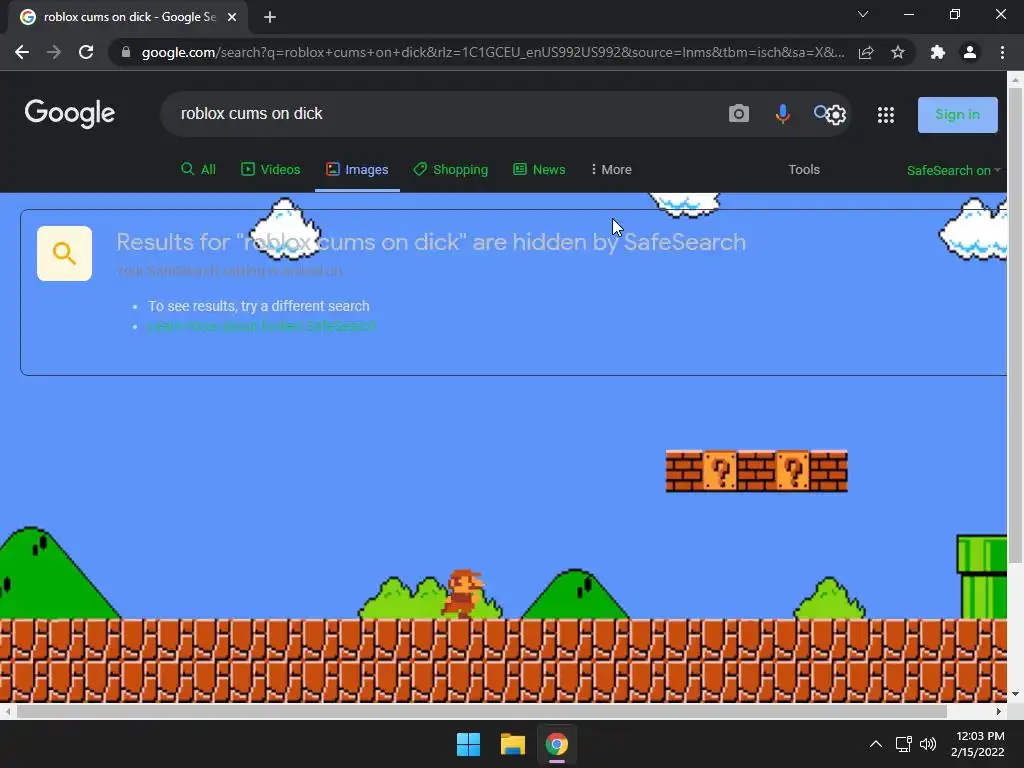Click the yellow search magnifier tile

tap(64, 253)
